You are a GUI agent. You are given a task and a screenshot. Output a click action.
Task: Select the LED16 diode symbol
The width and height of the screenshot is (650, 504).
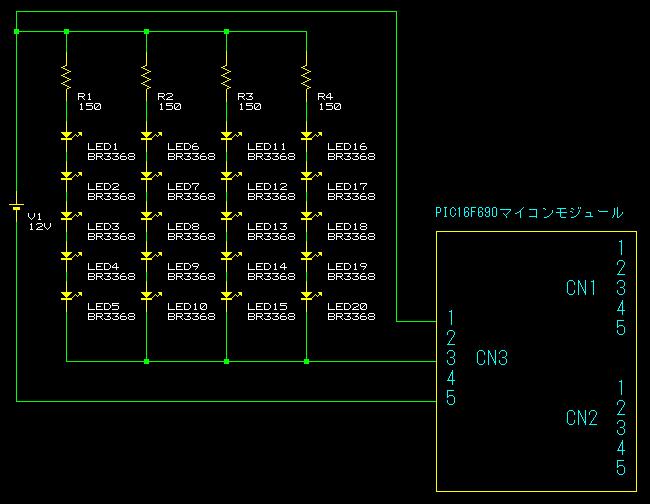[x=310, y=136]
